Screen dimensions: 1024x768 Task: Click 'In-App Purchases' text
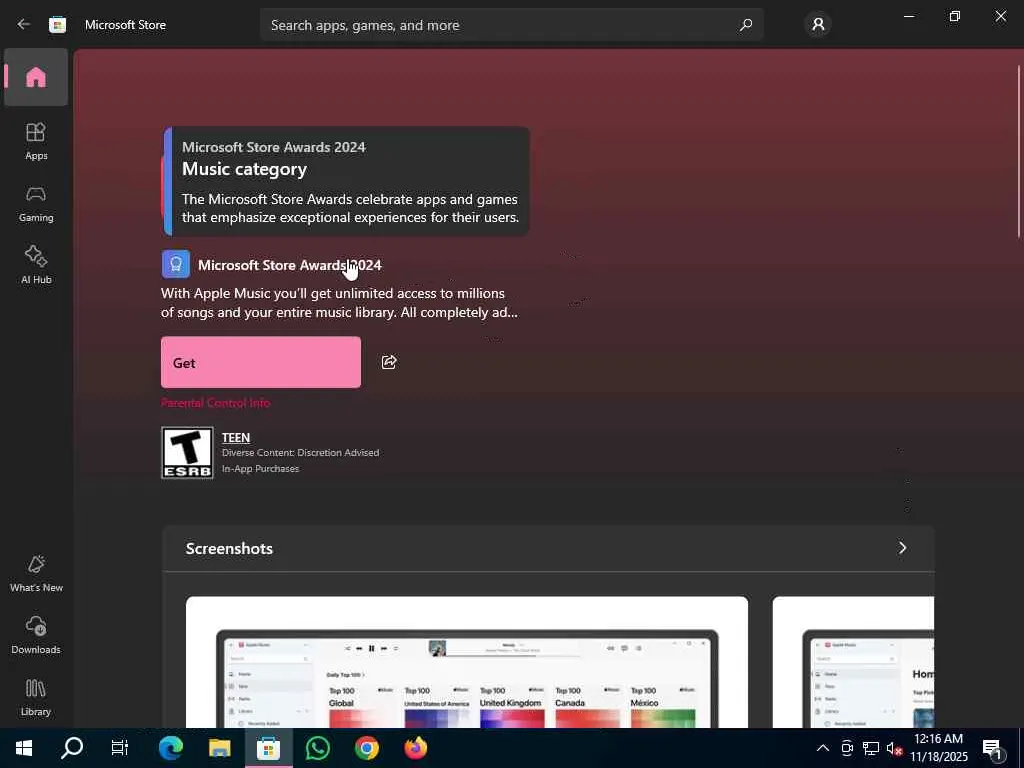[261, 469]
